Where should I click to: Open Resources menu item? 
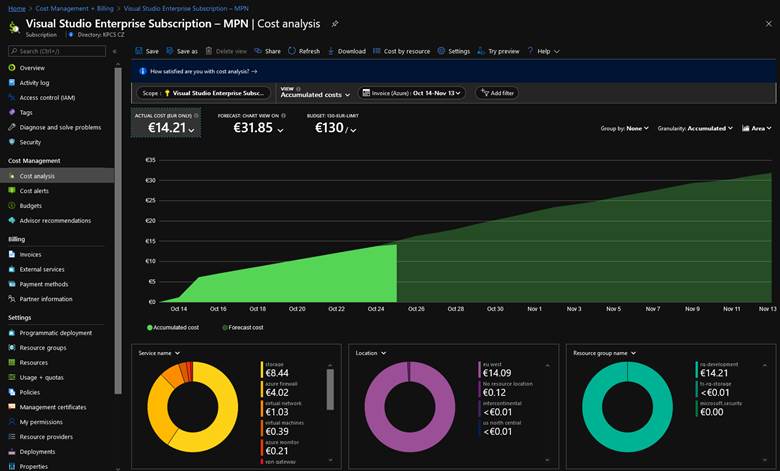click(33, 363)
